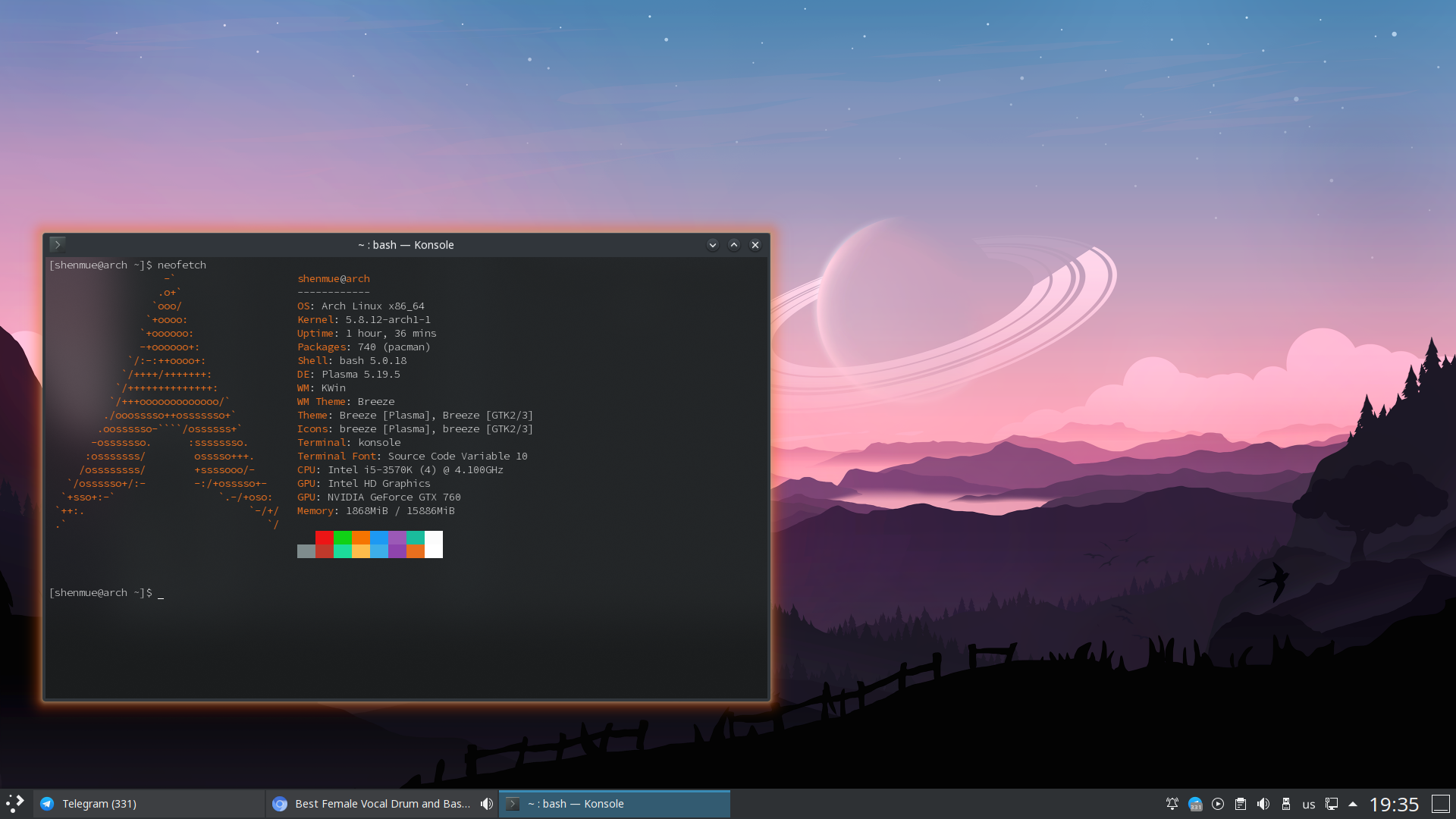Image resolution: width=1456 pixels, height=819 pixels.
Task: Switch to Telegram (331) taskbar entry
Action: coord(149,804)
